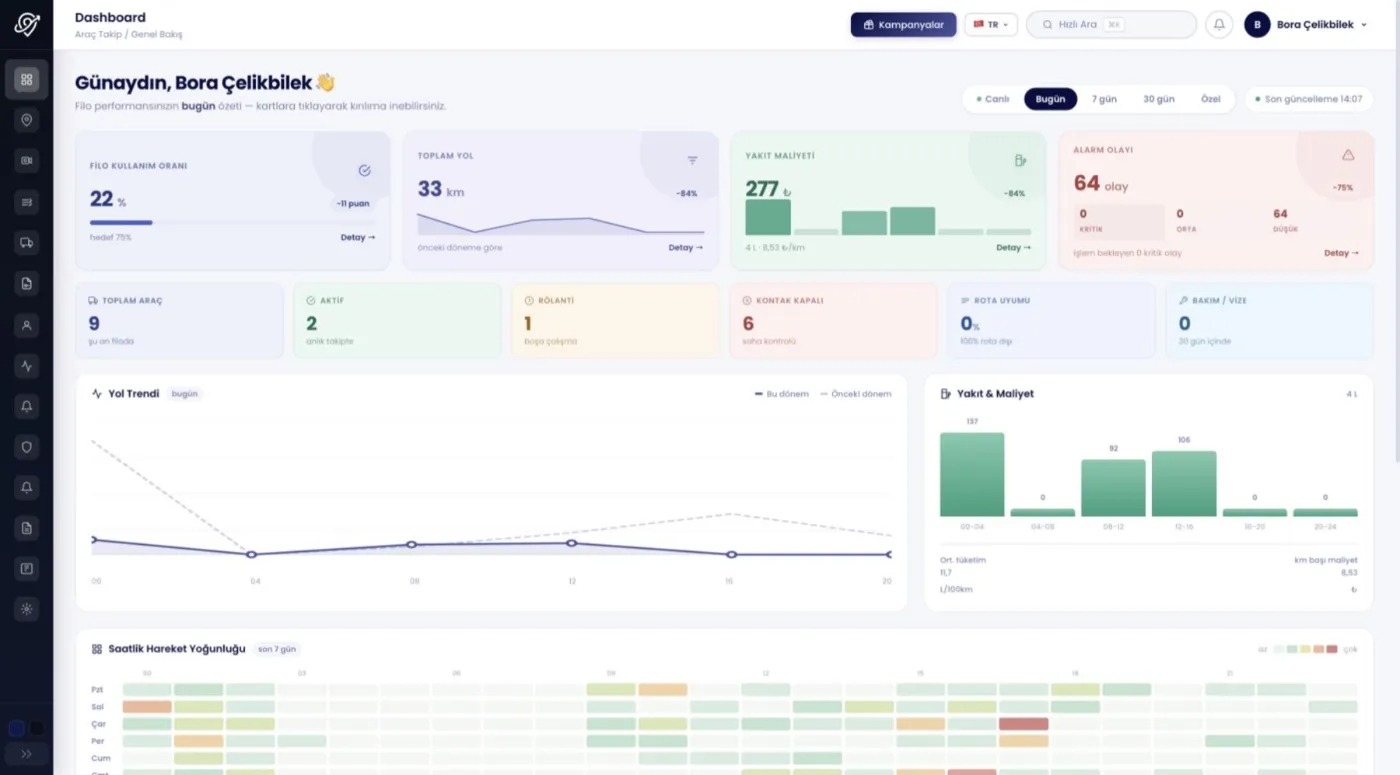Open the user profile icon in sidebar
1400x775 pixels.
click(27, 325)
